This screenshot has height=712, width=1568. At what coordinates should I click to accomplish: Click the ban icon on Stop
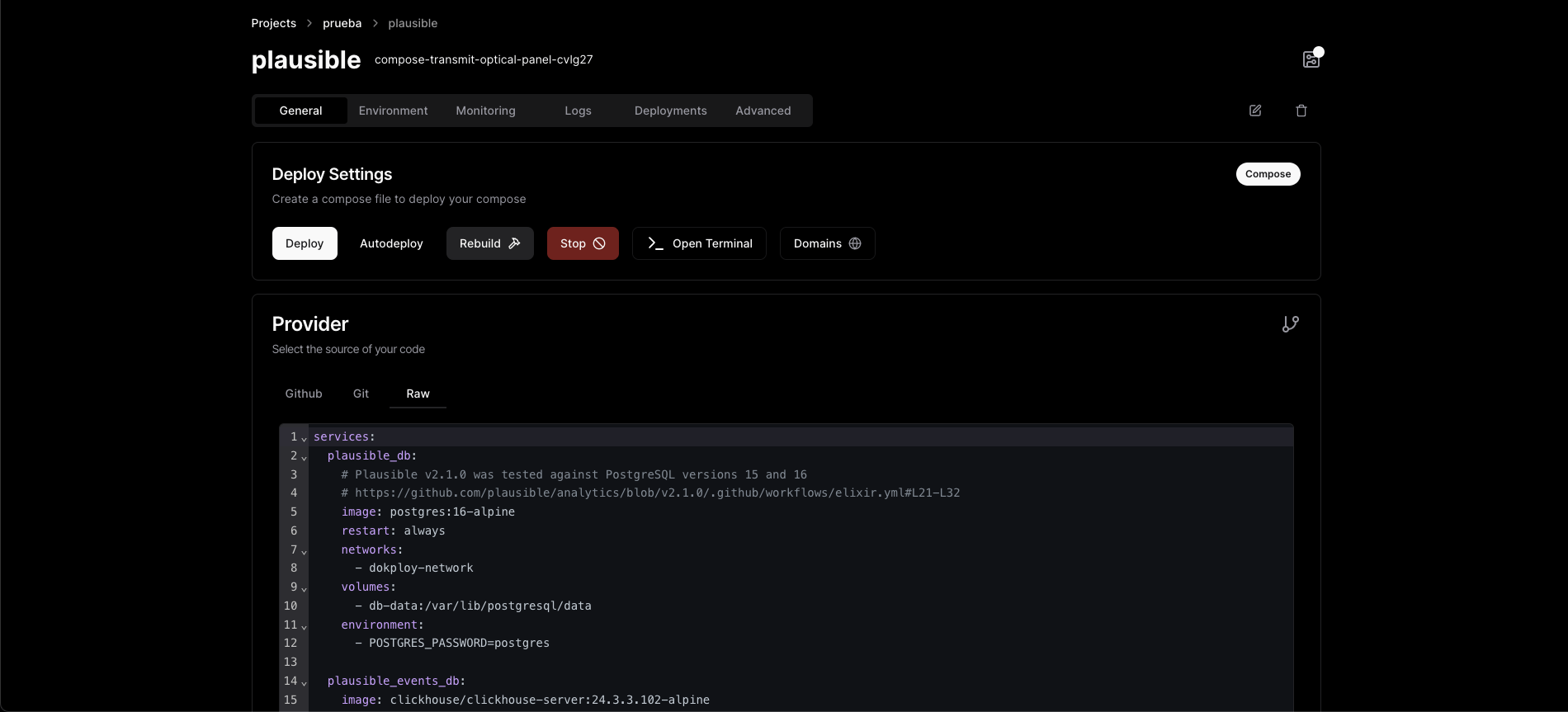pos(599,243)
